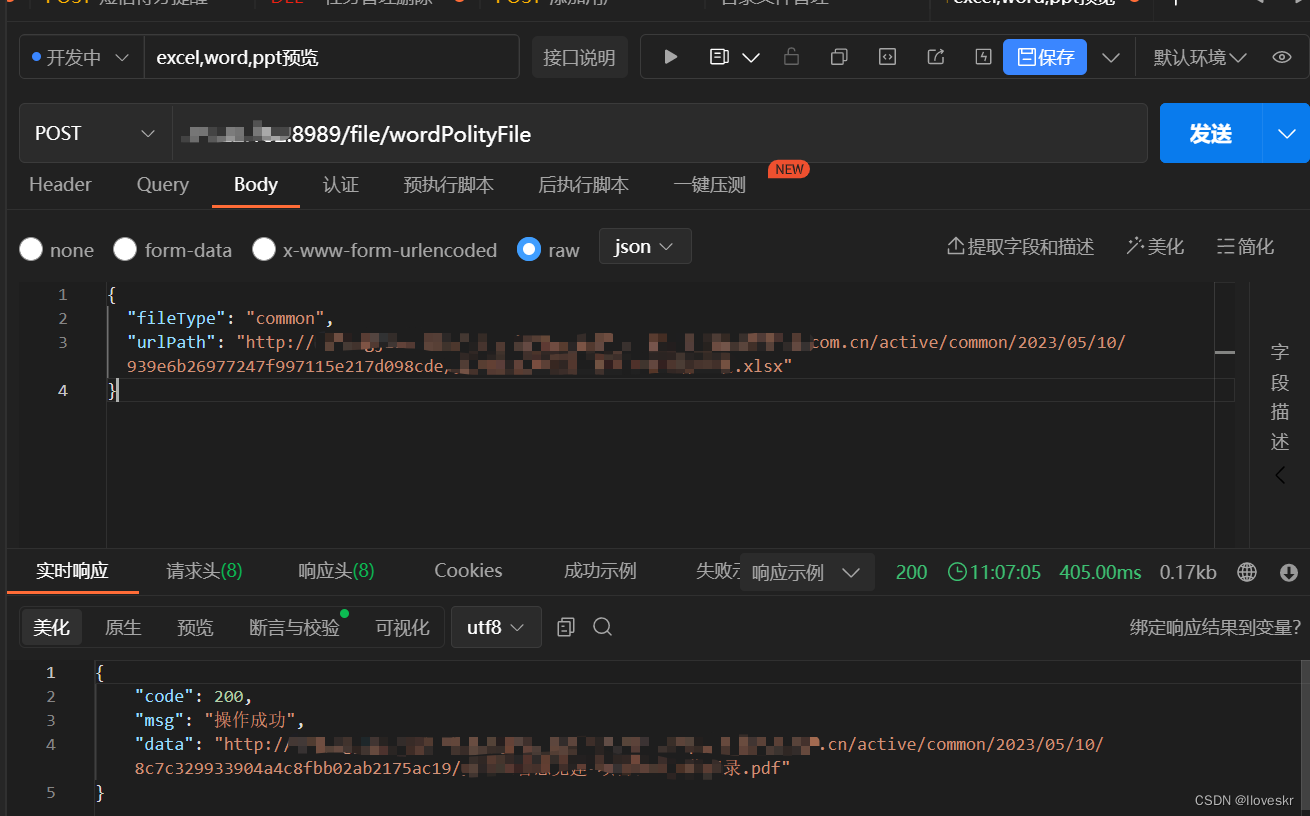
Task: Open the json format dropdown
Action: pyautogui.click(x=645, y=246)
